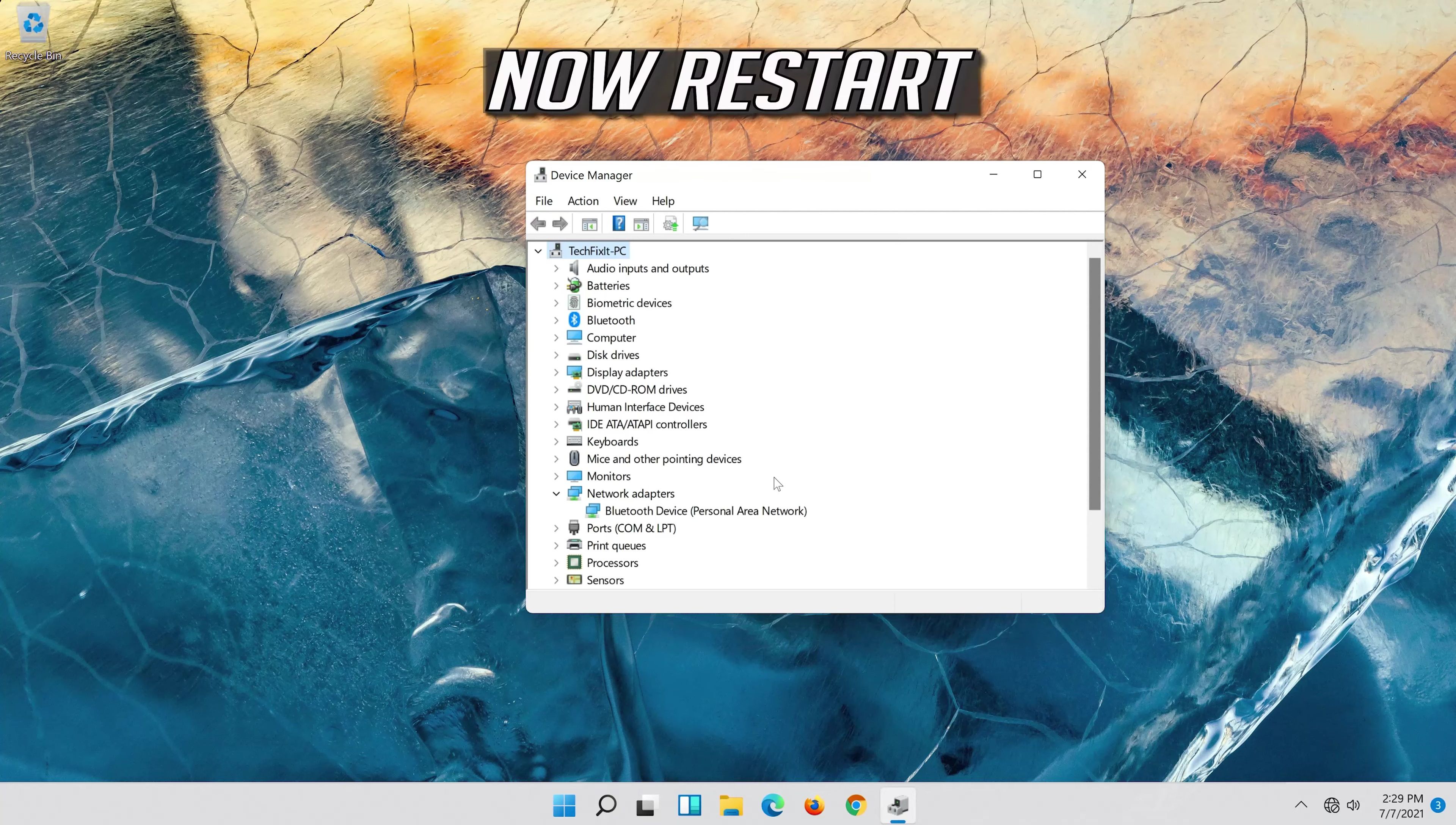The height and width of the screenshot is (825, 1456).
Task: Click the Keyboards category icon
Action: (574, 441)
